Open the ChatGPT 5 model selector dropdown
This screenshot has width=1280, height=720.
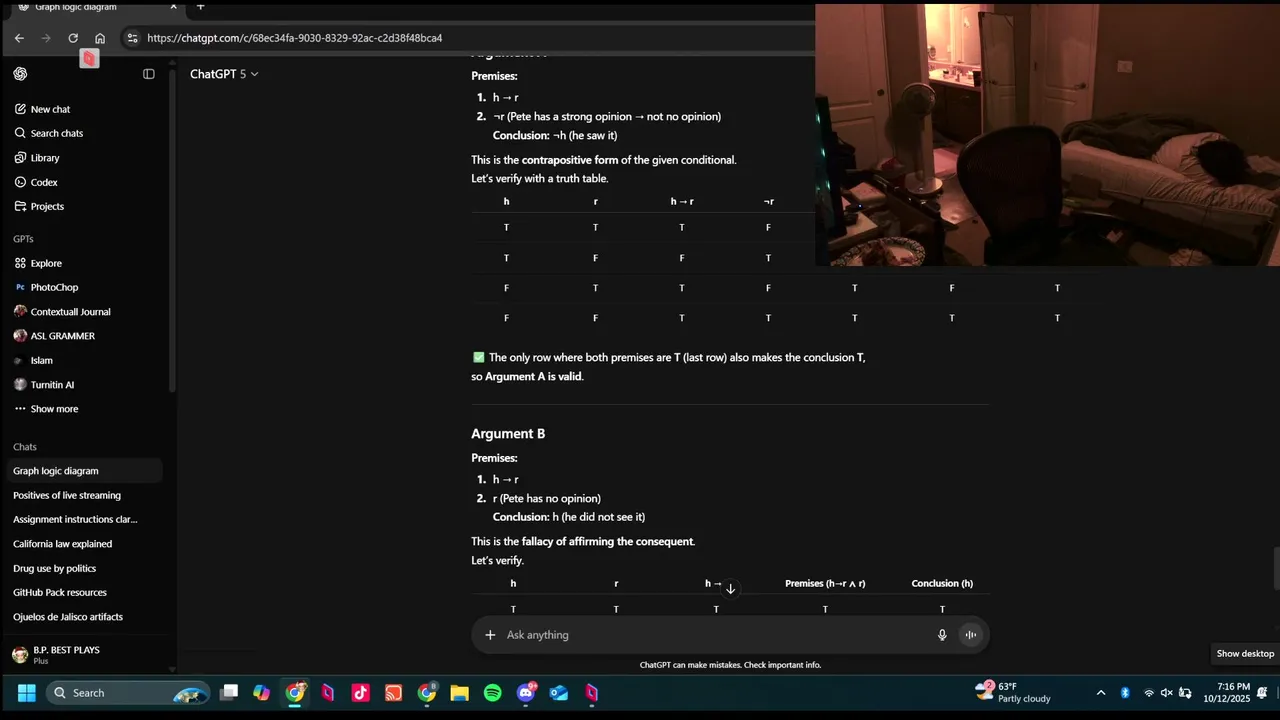coord(224,74)
